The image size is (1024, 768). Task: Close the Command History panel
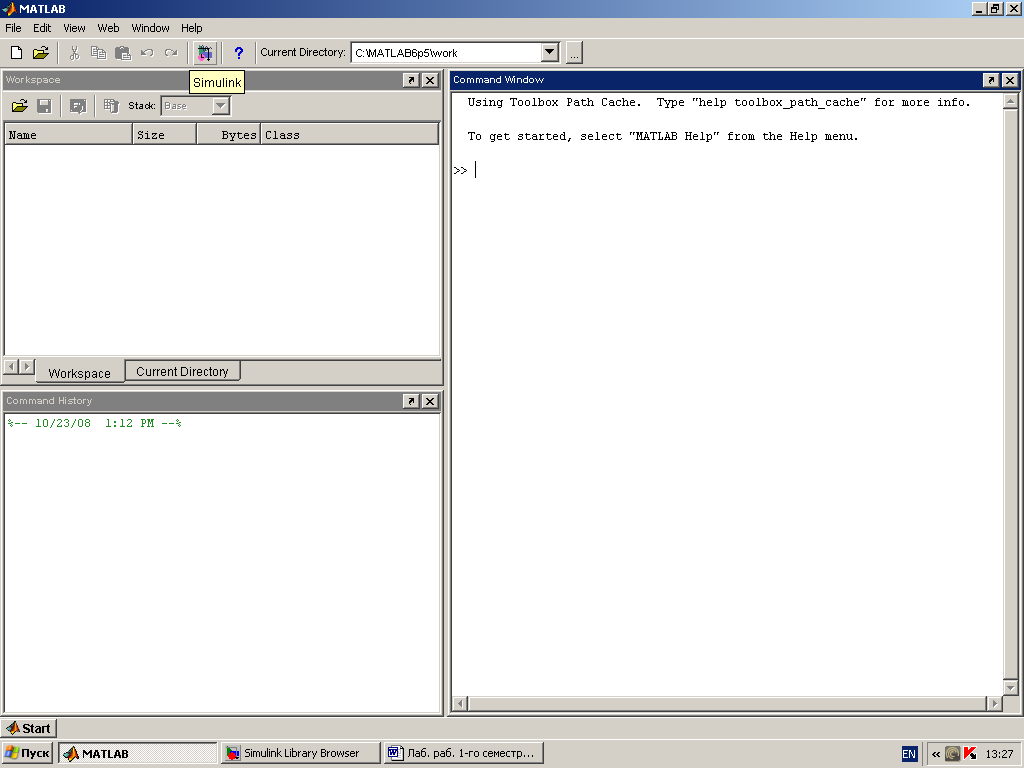click(x=430, y=401)
